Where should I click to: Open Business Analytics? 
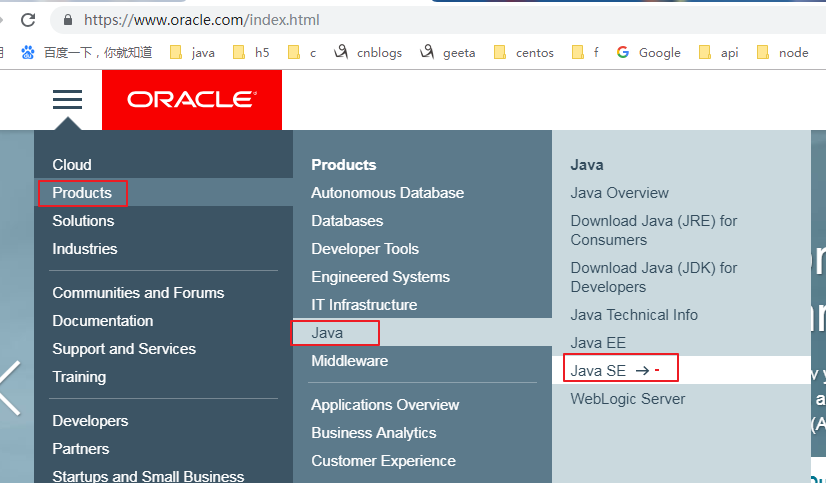[373, 432]
